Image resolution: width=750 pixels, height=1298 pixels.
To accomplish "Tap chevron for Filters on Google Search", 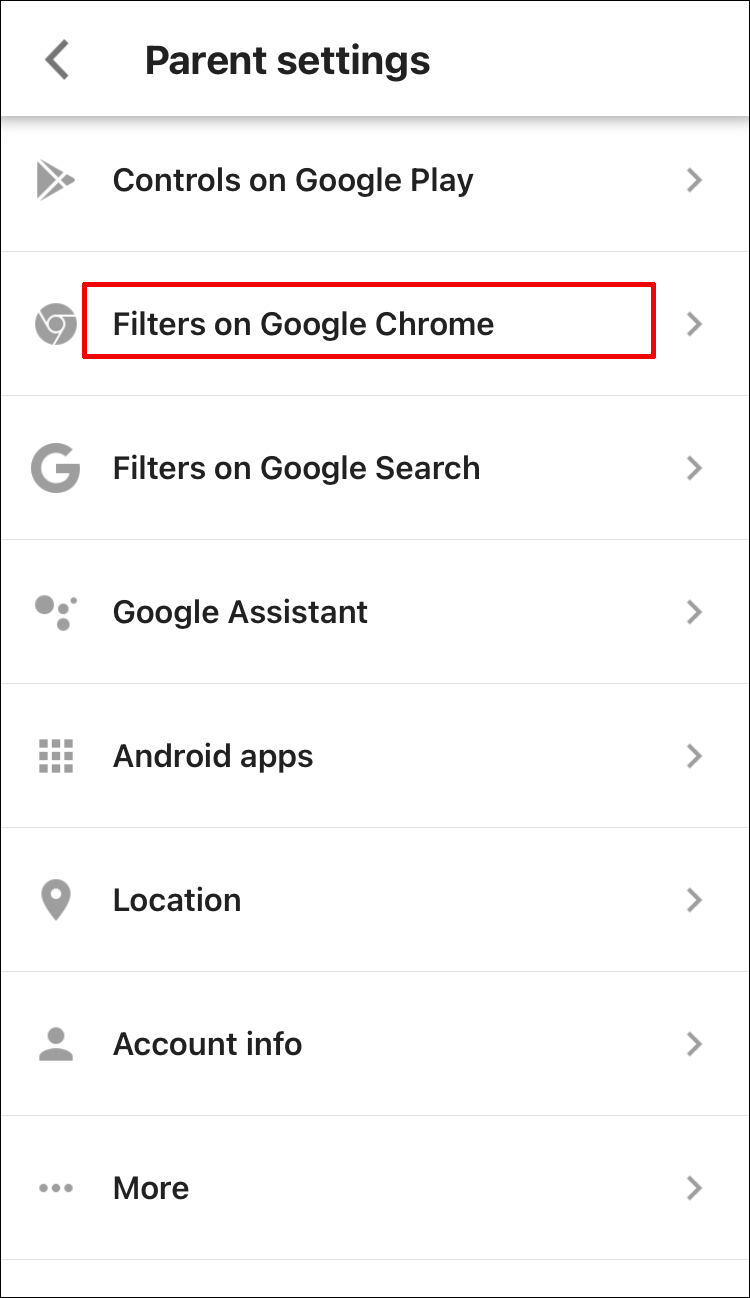I will (x=694, y=468).
